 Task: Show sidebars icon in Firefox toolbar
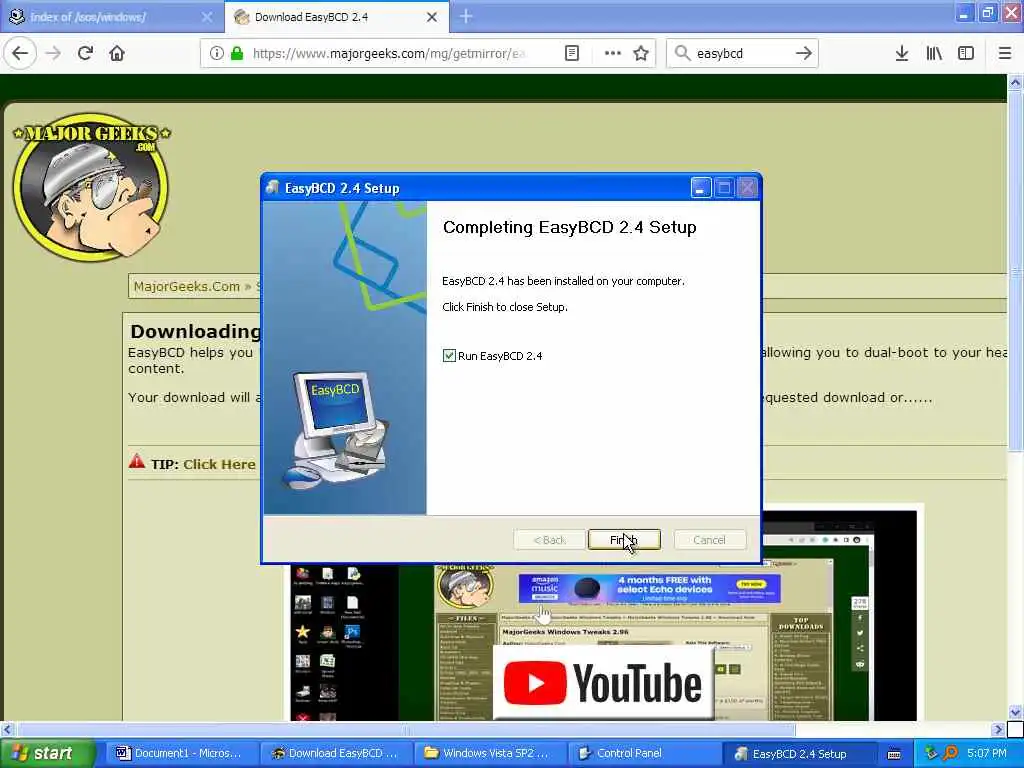tap(966, 54)
